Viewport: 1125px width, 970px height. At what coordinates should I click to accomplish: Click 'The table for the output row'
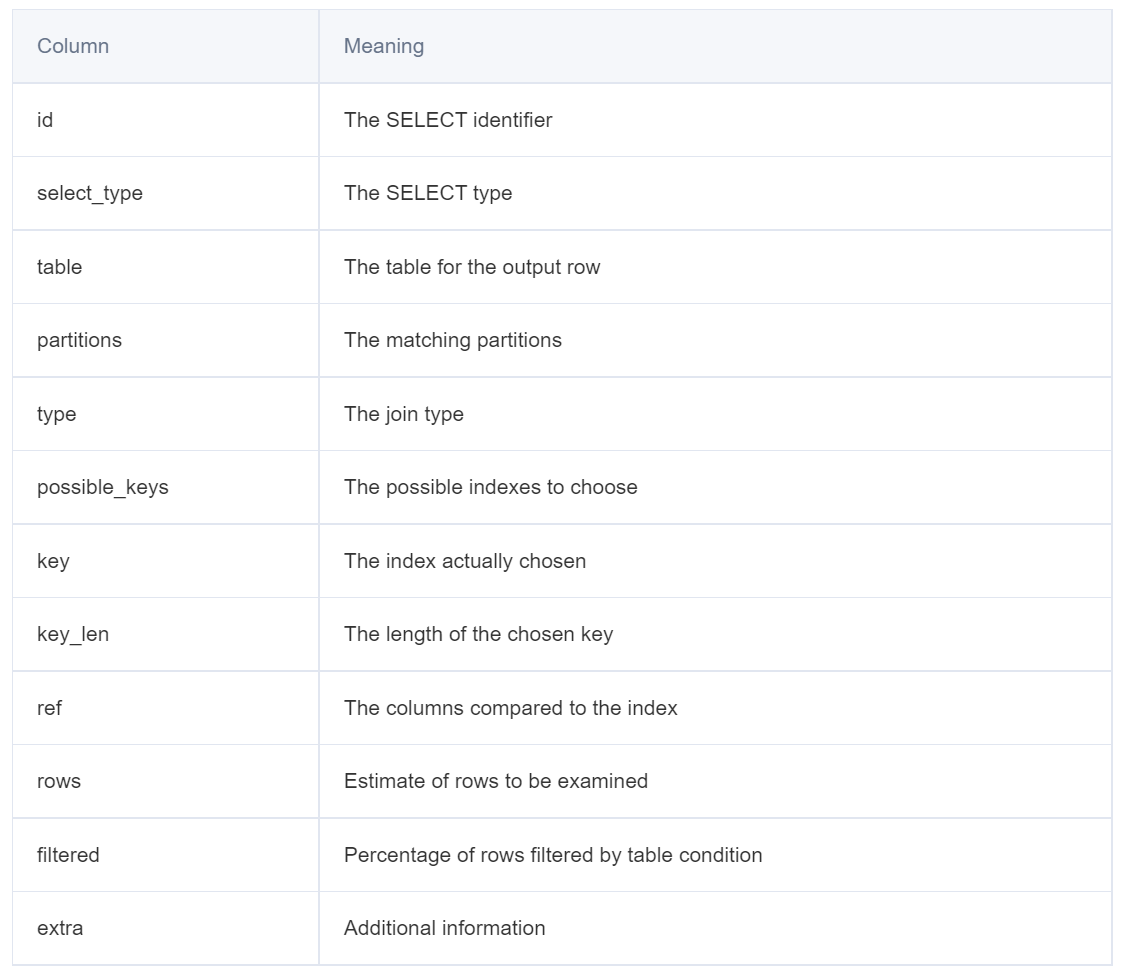[472, 267]
